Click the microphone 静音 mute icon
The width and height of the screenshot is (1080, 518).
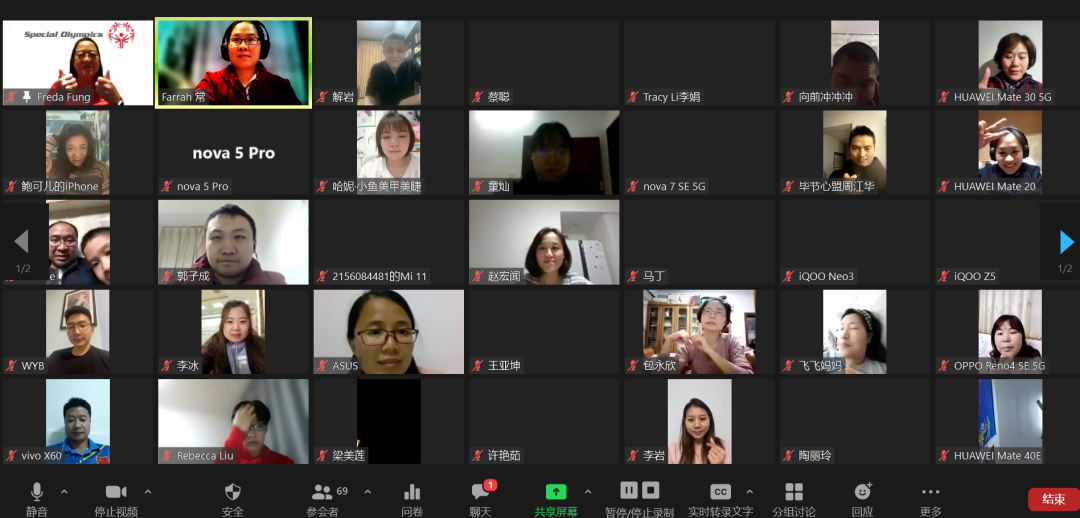pyautogui.click(x=37, y=491)
